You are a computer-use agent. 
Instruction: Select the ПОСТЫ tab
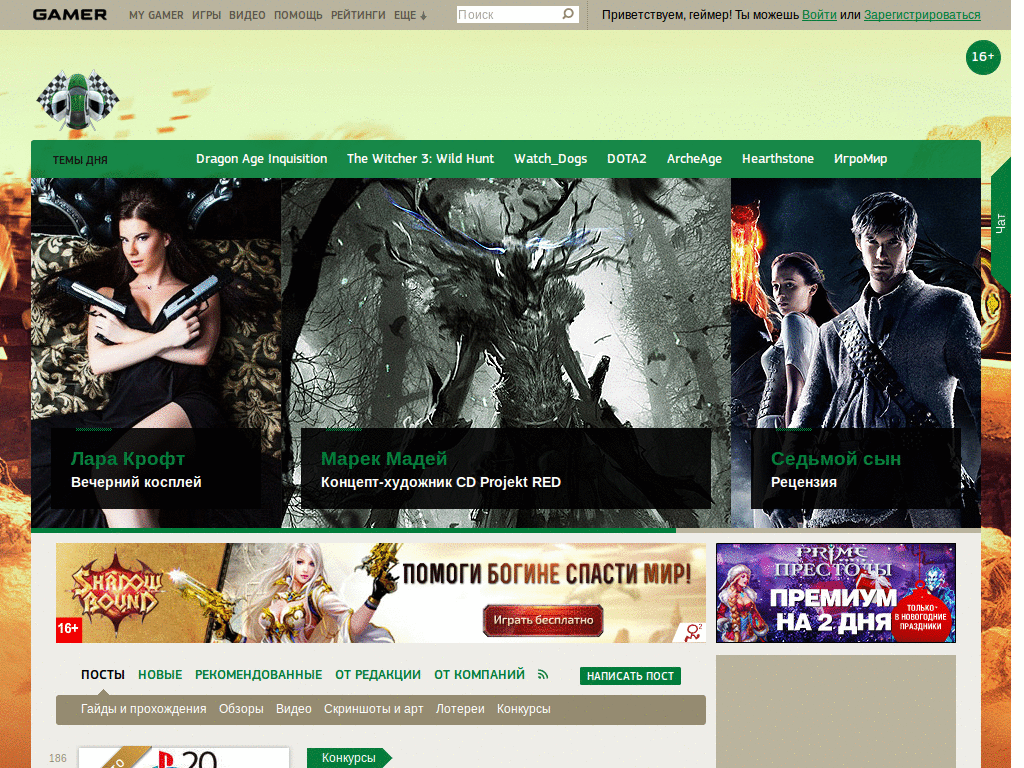[103, 675]
